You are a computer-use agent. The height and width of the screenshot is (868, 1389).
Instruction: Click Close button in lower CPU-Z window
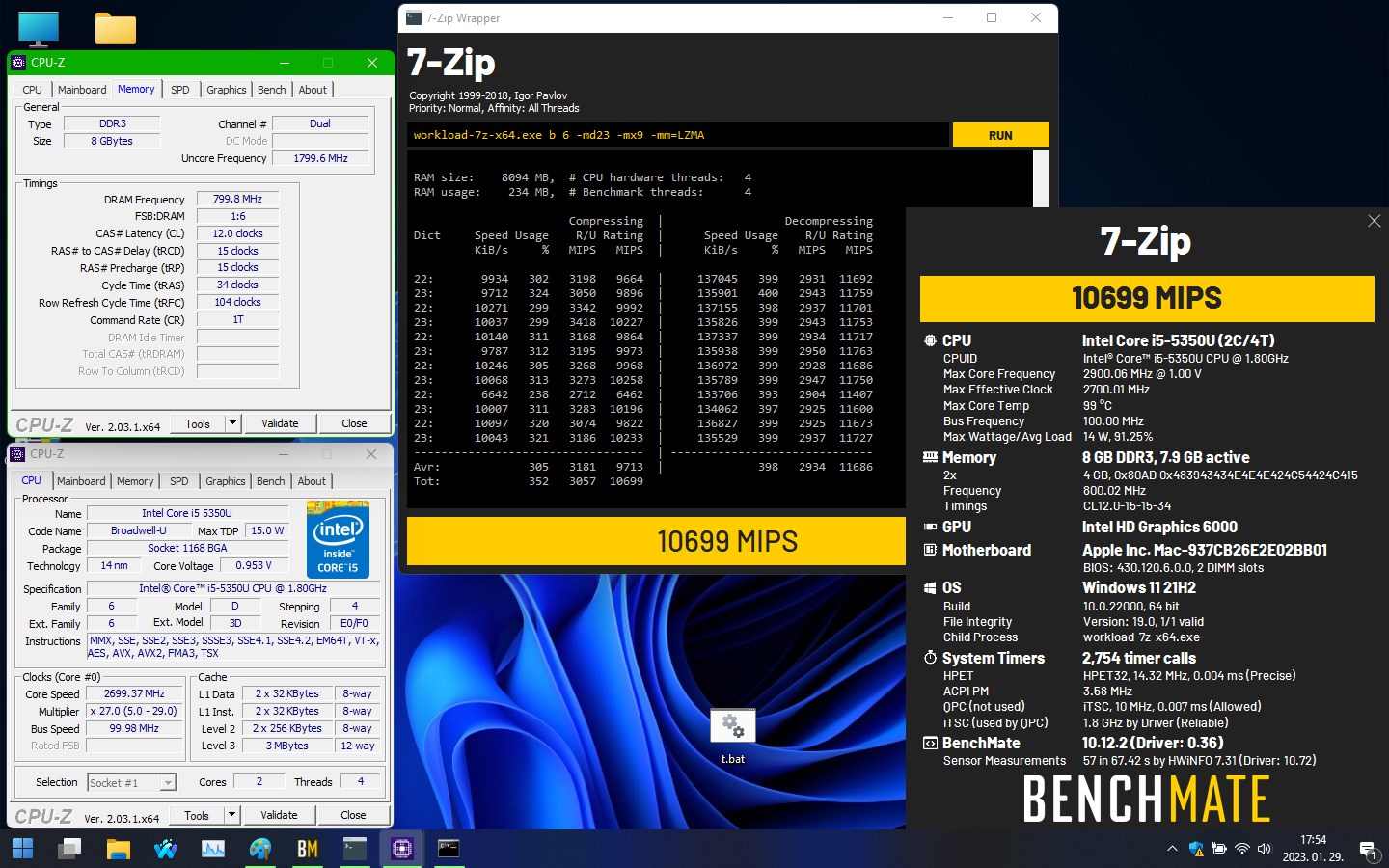353,815
